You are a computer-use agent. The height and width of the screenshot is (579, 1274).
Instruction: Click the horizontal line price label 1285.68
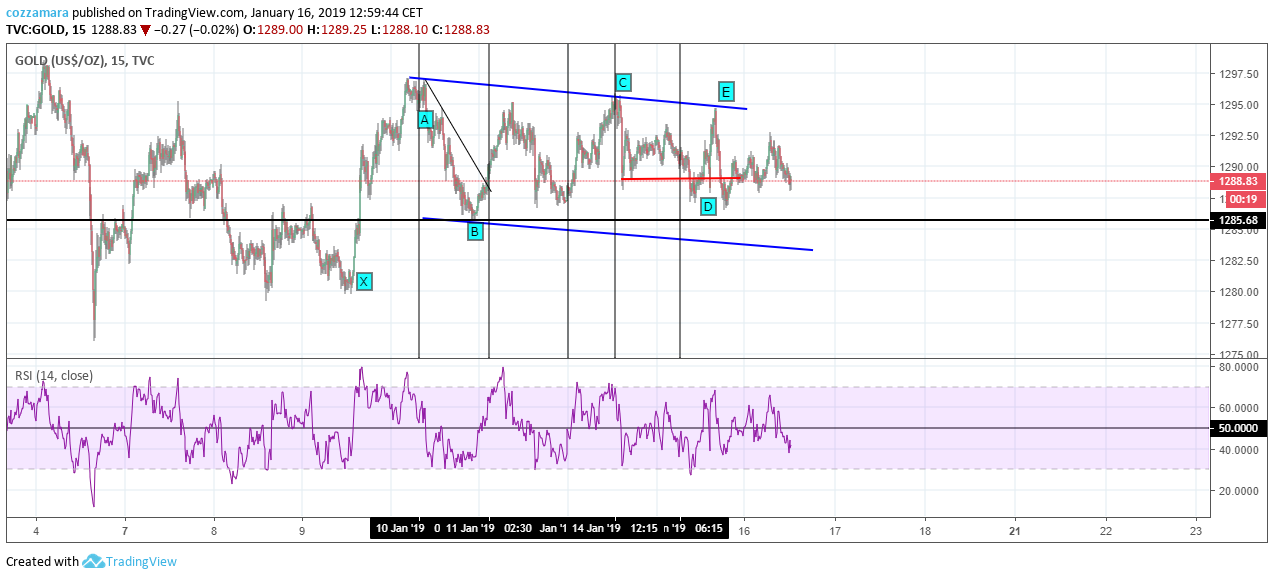coord(1237,220)
